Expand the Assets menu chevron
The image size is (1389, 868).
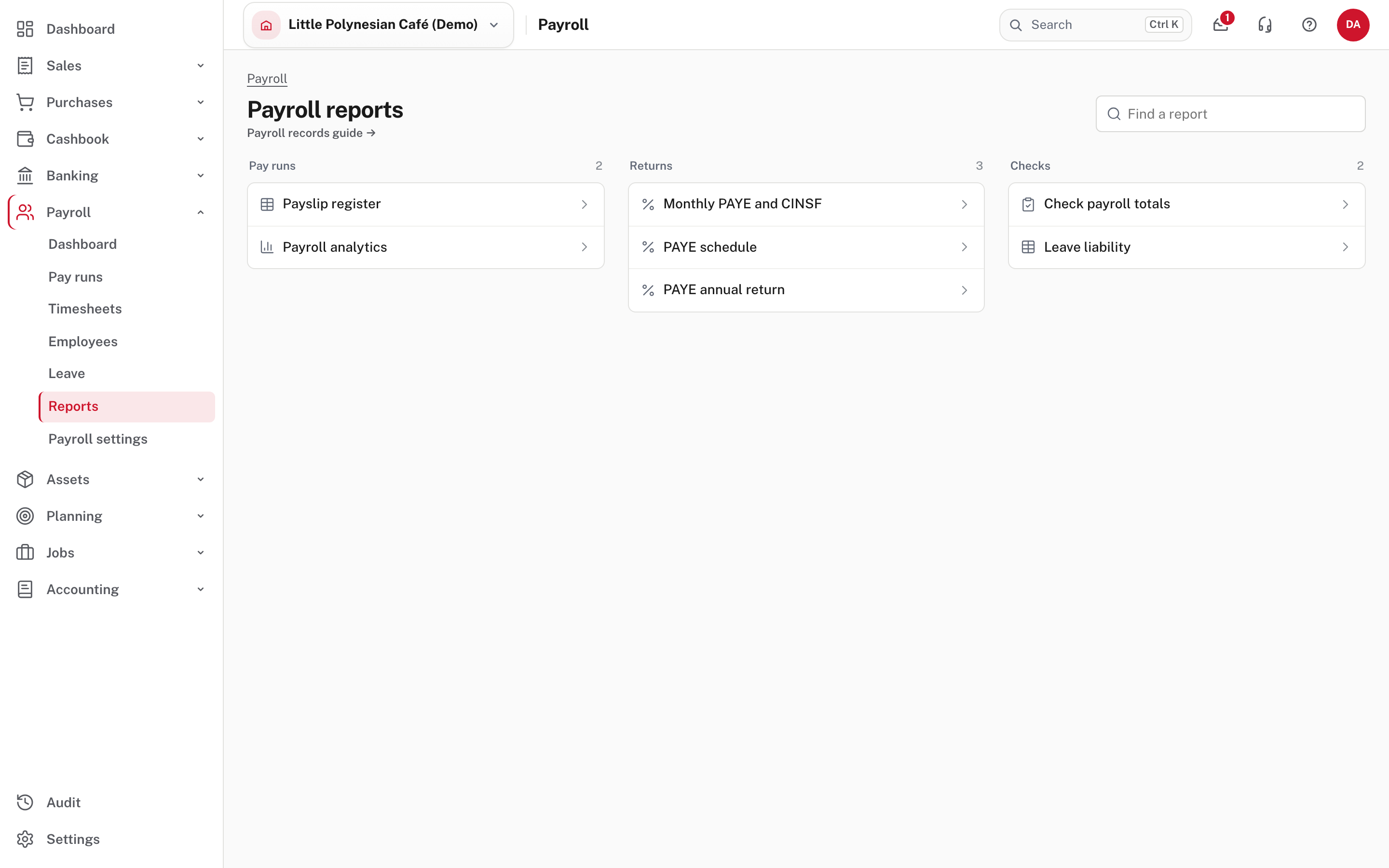[x=200, y=479]
